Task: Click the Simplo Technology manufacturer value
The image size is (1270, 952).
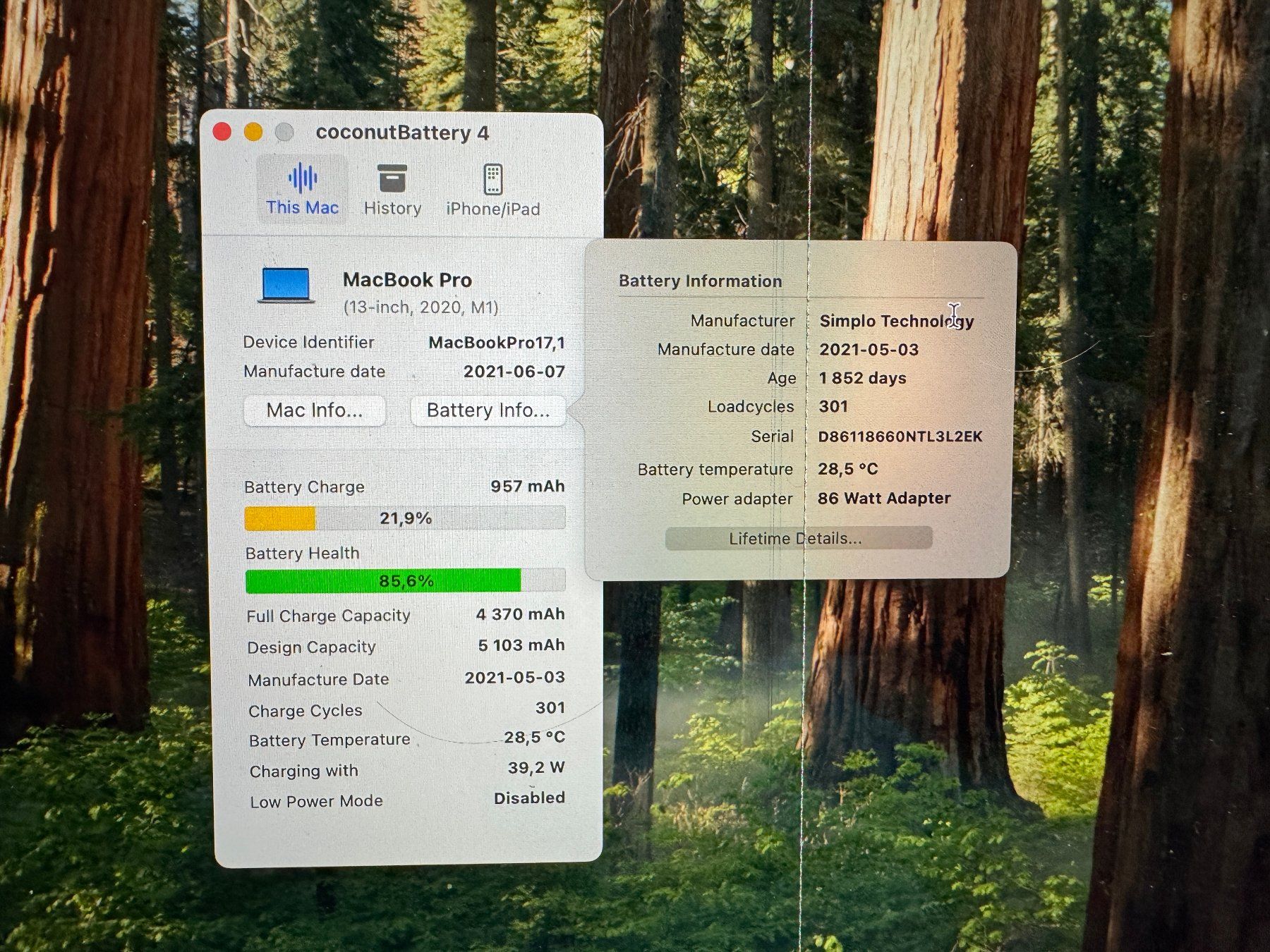Action: [897, 322]
